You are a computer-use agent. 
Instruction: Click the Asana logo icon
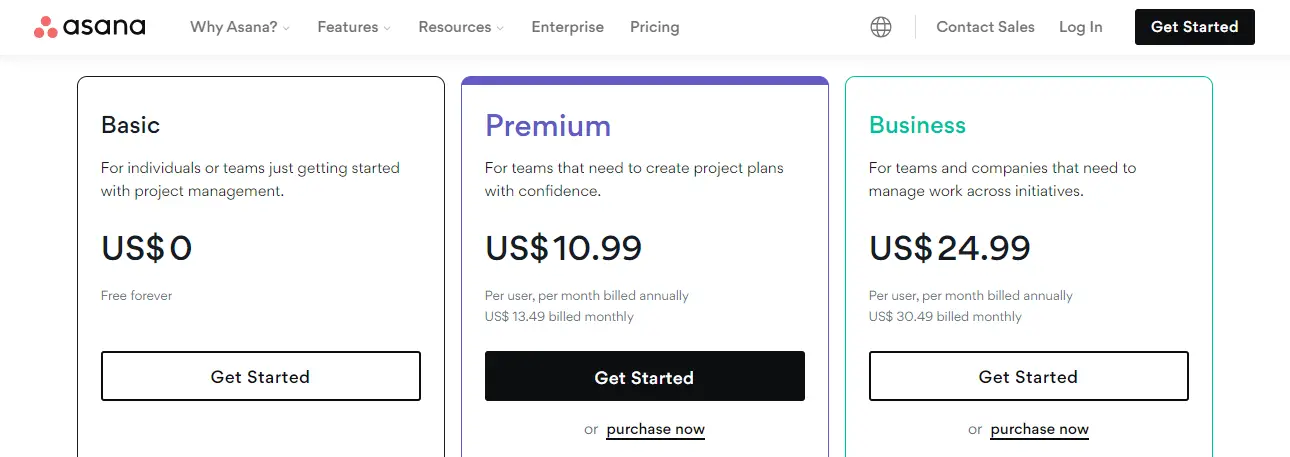point(45,27)
